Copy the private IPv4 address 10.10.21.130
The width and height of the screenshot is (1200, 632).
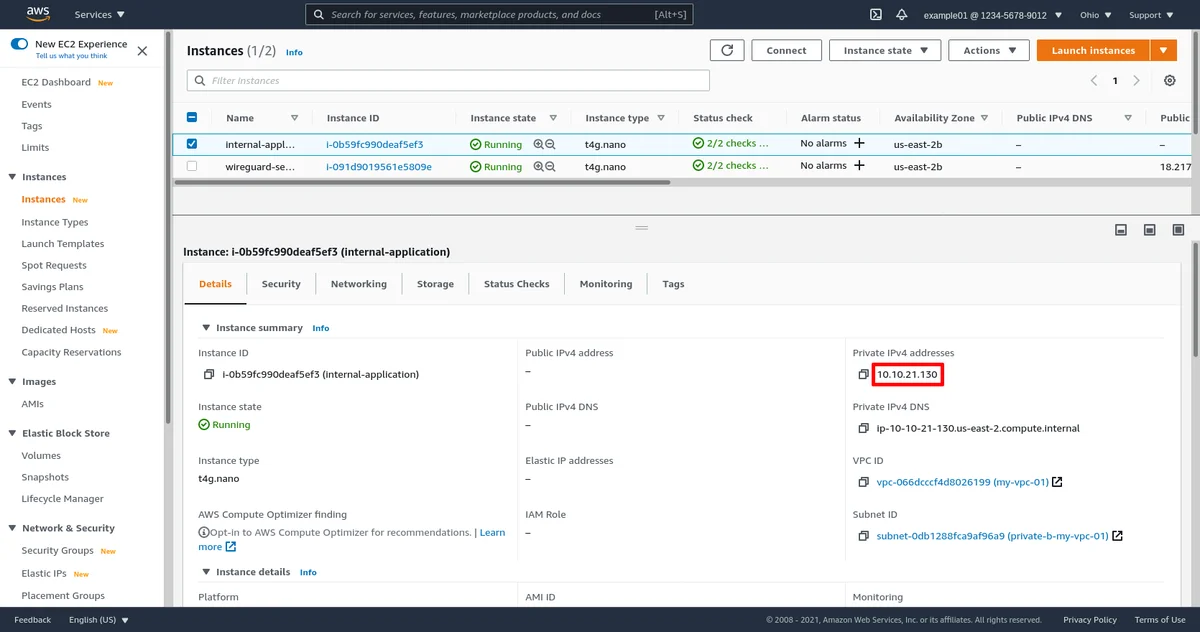863,375
